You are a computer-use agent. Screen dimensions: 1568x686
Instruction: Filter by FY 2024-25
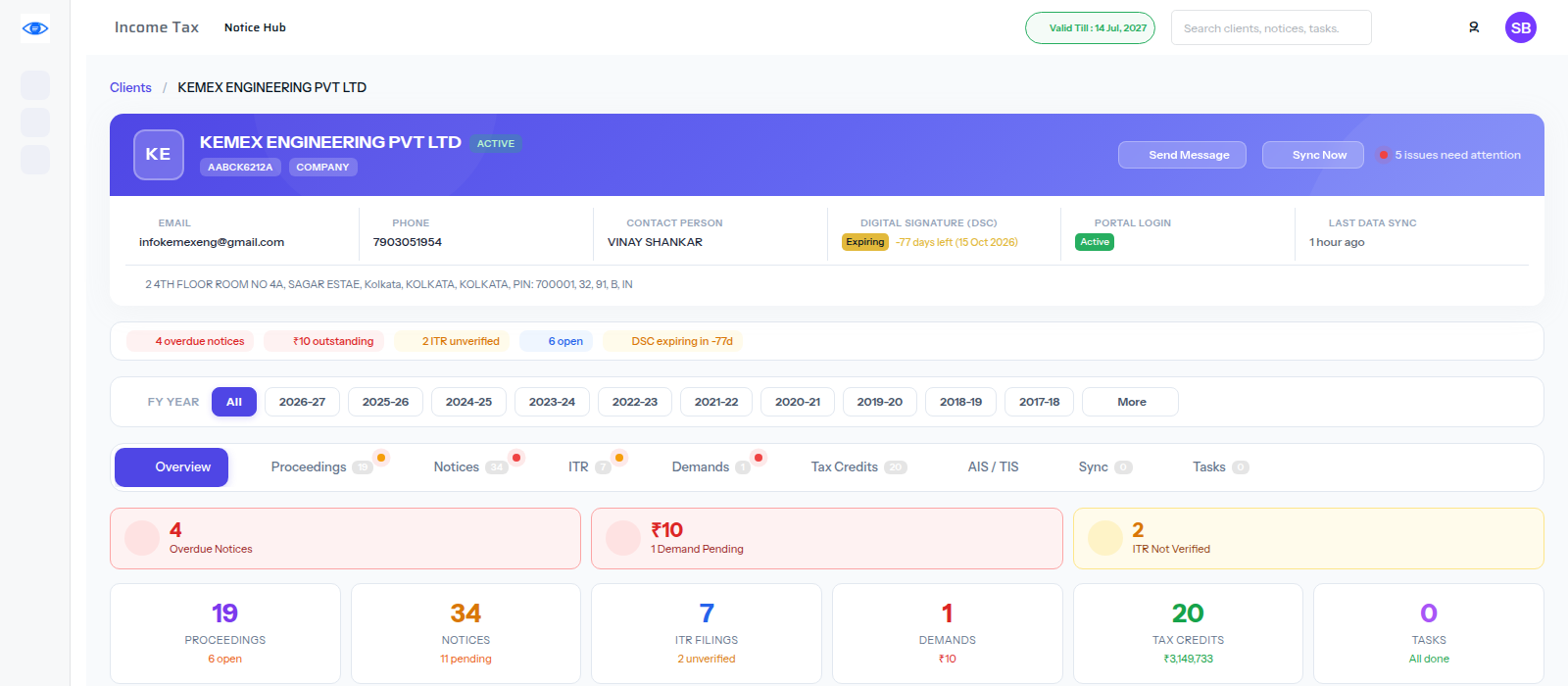tap(468, 402)
